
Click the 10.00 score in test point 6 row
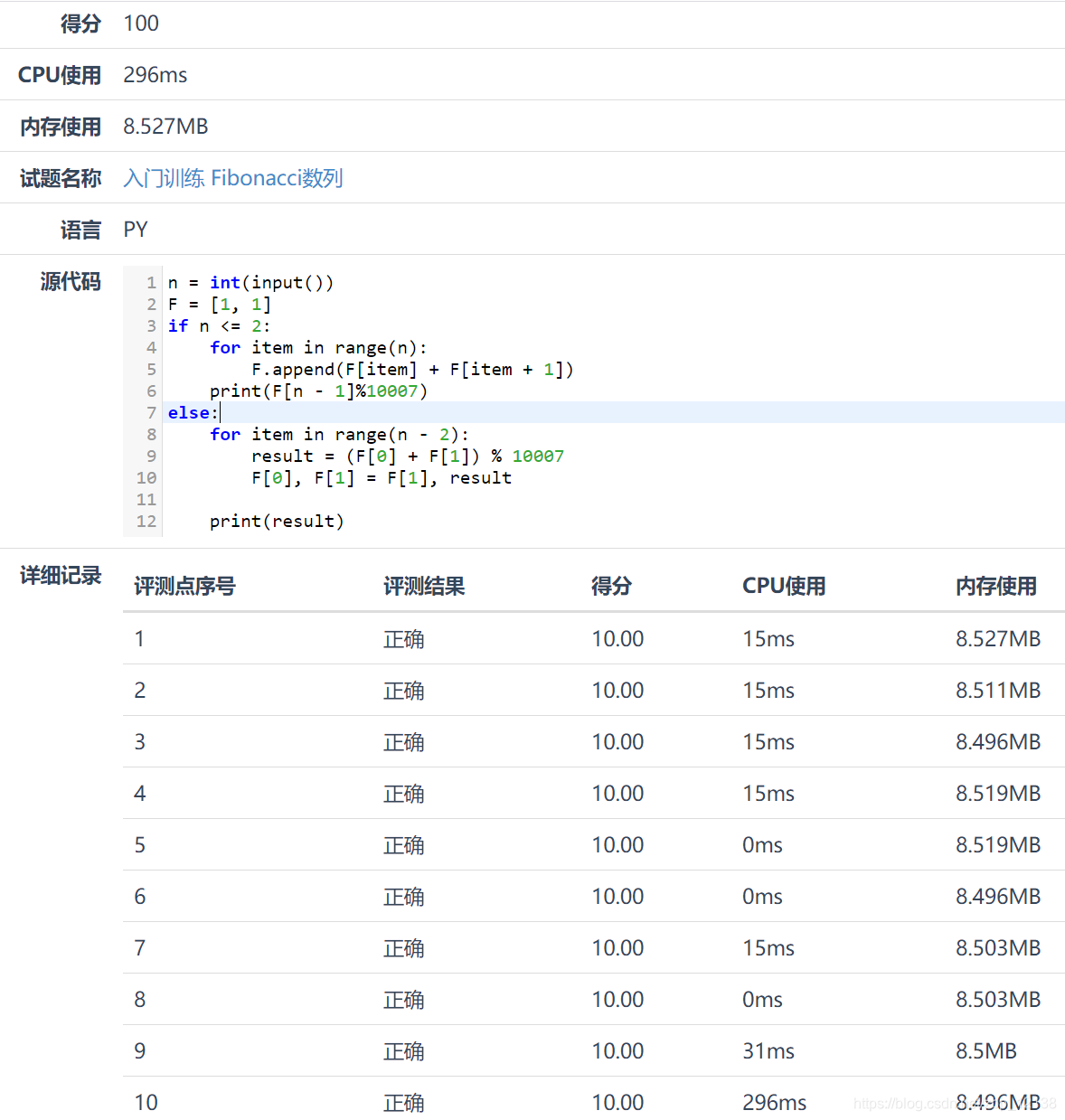[617, 897]
